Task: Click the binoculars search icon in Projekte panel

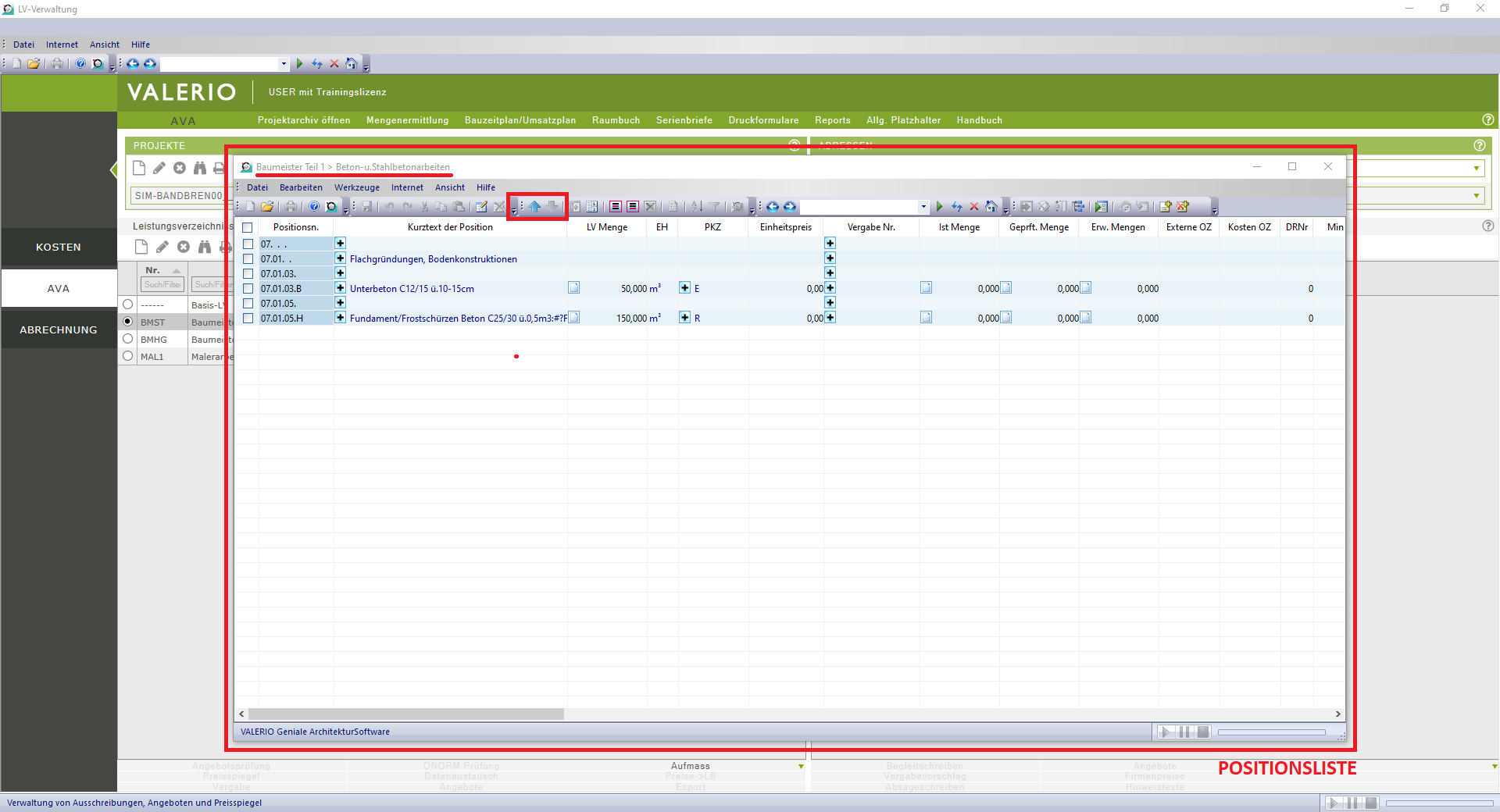Action: click(x=200, y=168)
